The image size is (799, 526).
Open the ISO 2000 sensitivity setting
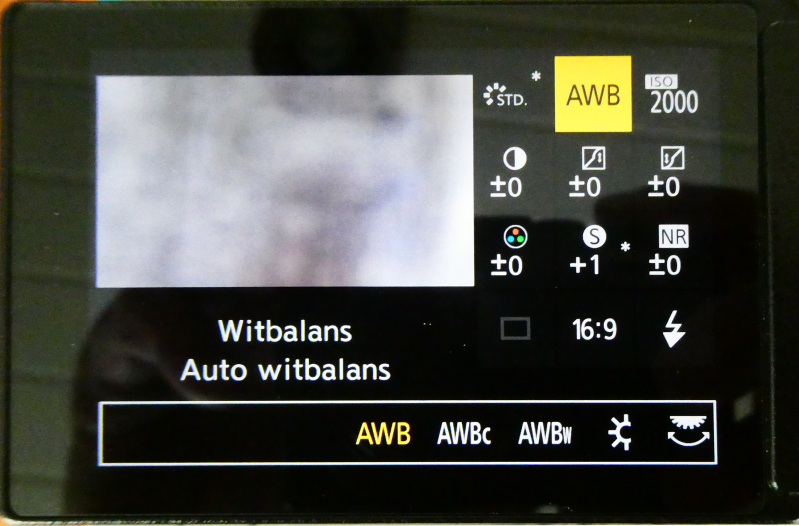[673, 95]
